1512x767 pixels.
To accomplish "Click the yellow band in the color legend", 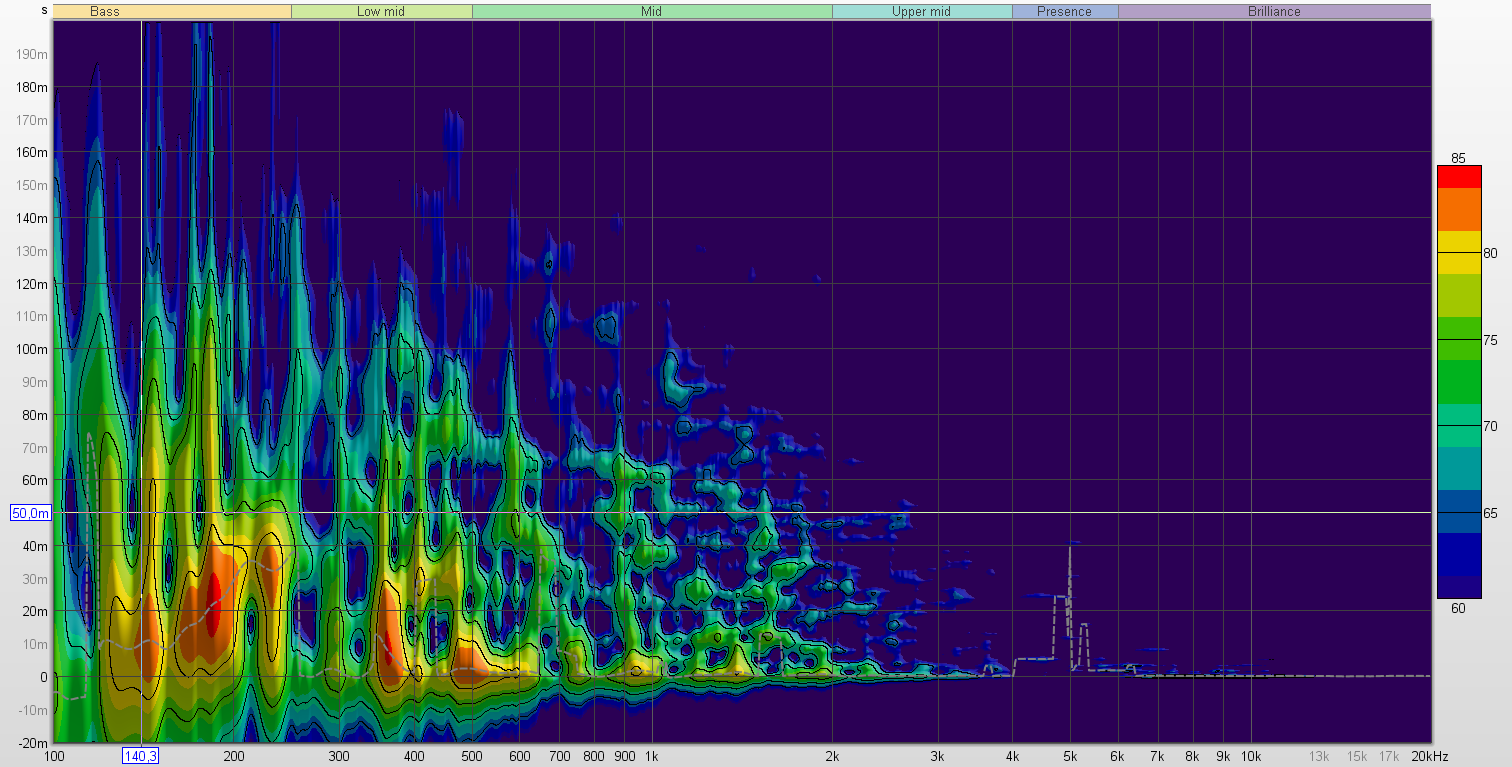I will click(x=1458, y=242).
